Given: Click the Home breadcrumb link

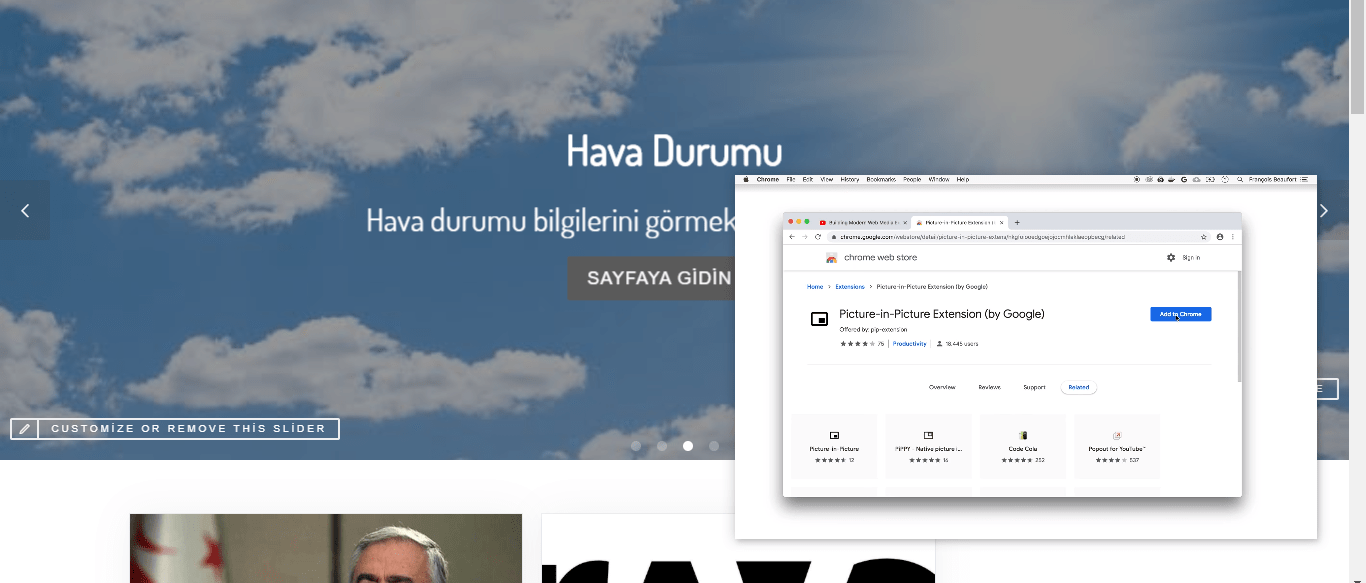Looking at the screenshot, I should 815,287.
